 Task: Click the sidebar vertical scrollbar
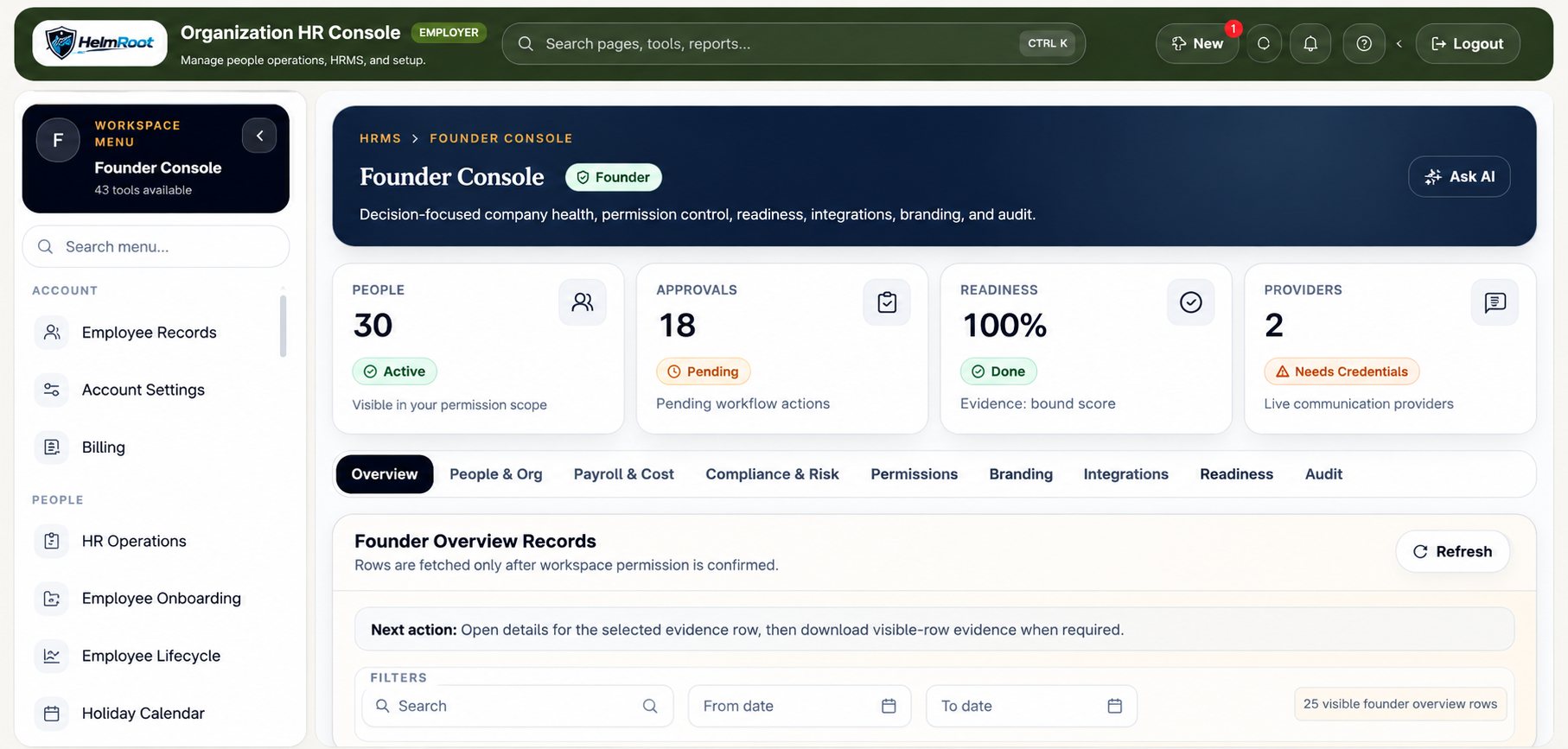pos(283,326)
